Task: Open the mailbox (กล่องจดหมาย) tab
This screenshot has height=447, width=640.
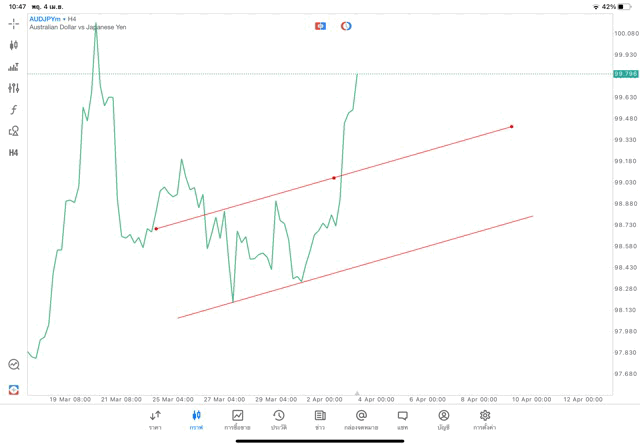Action: pos(361,419)
